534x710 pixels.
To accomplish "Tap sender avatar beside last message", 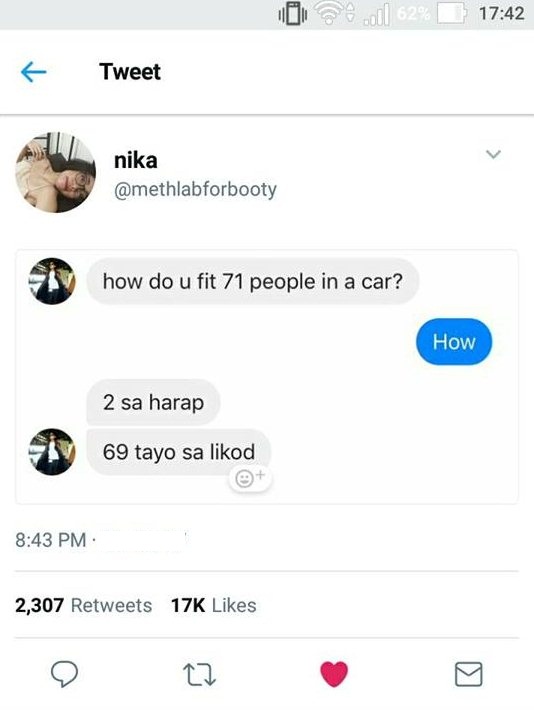I will (x=52, y=452).
